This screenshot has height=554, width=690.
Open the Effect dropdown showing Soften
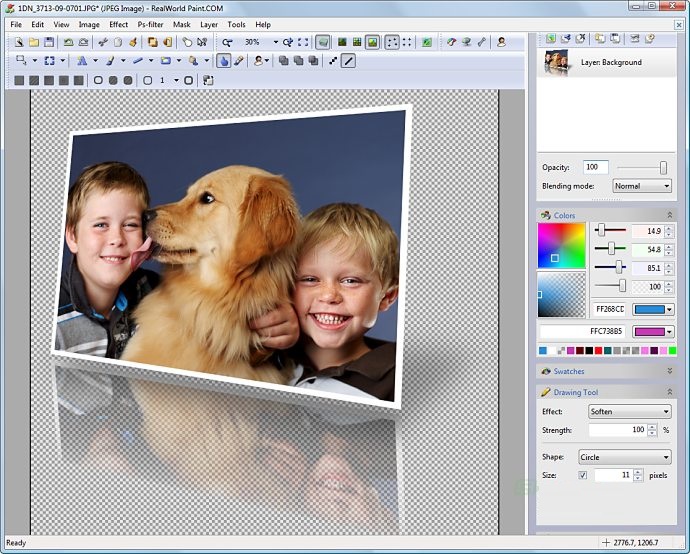(629, 411)
